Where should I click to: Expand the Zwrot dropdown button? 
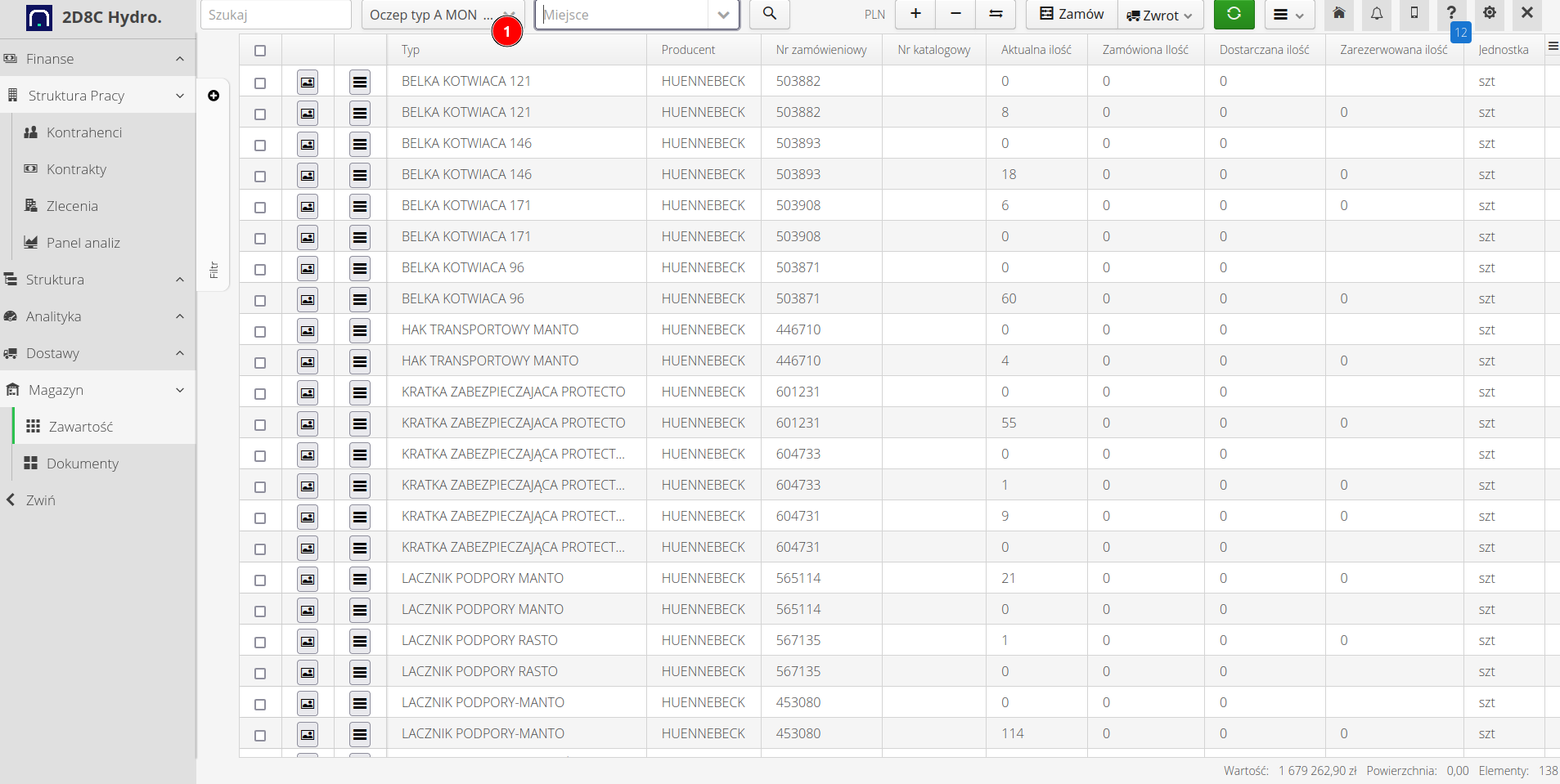coord(1160,16)
